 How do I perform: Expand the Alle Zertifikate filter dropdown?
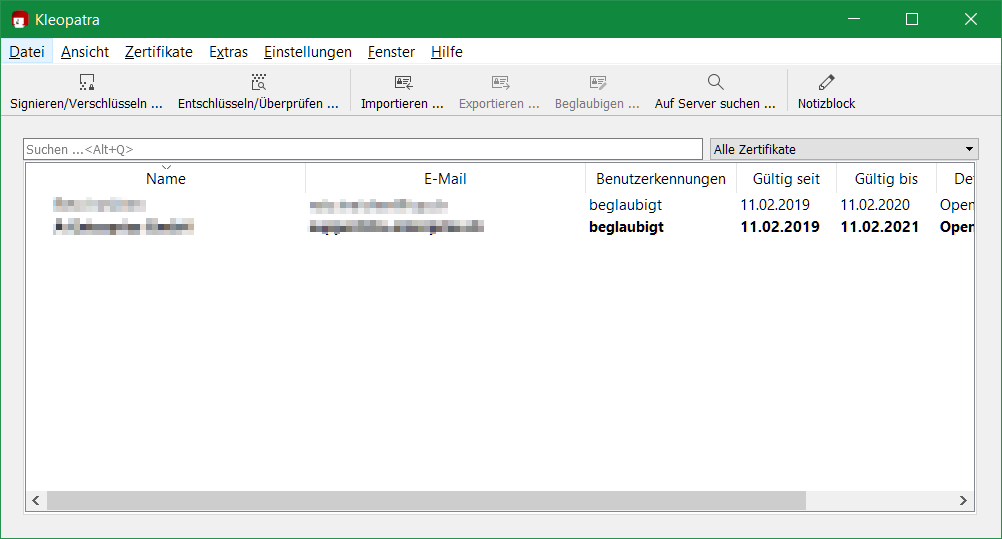[844, 149]
